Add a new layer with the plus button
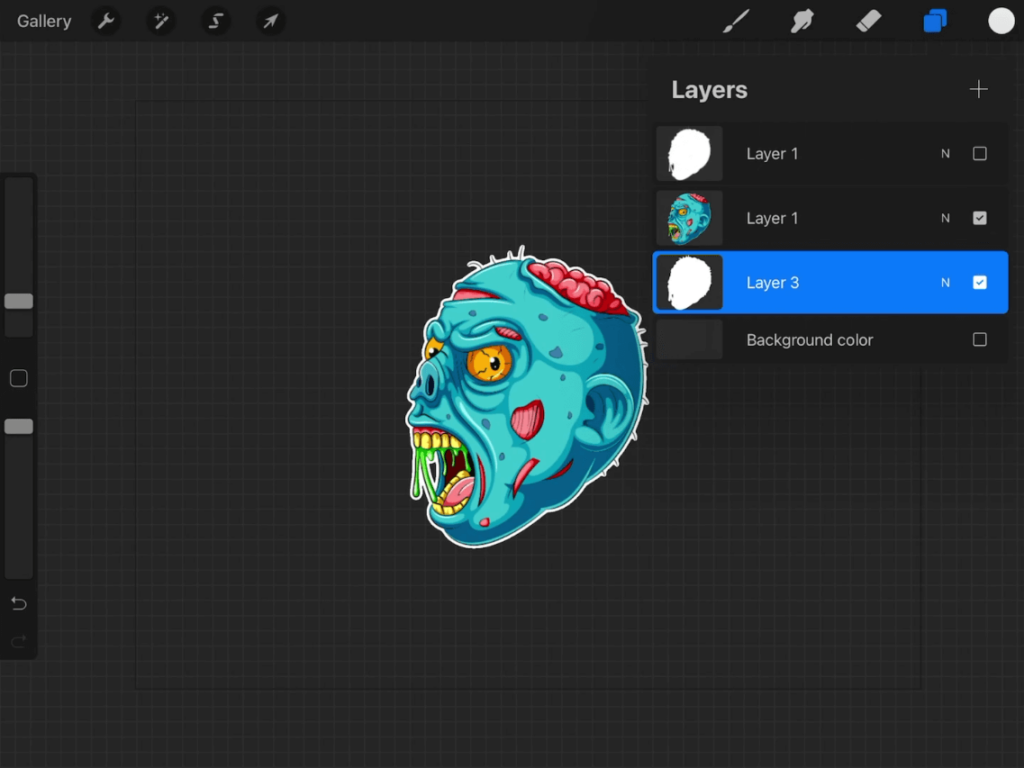The width and height of the screenshot is (1024, 768). point(978,89)
